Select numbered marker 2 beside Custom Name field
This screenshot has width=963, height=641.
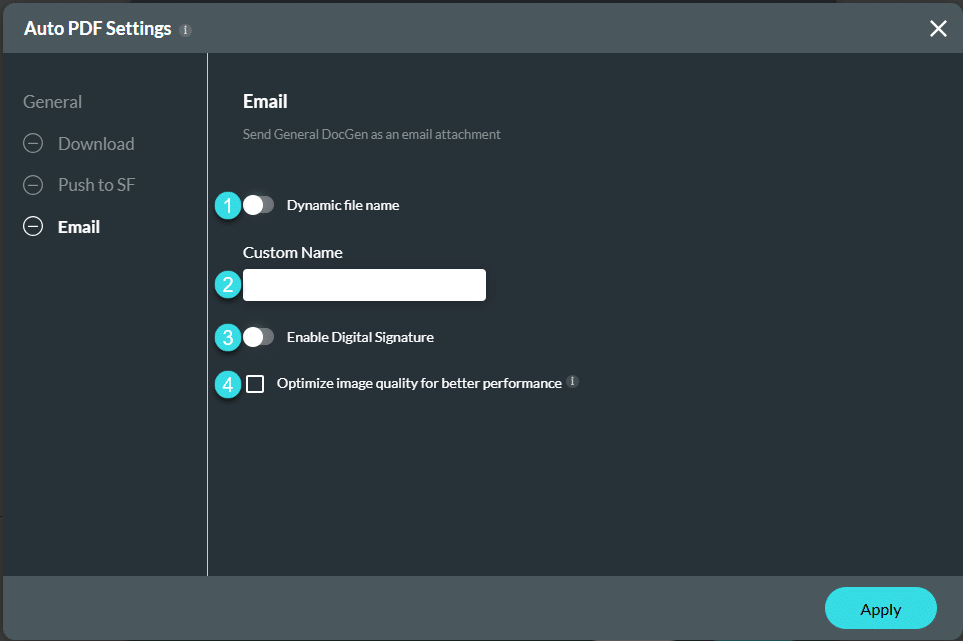(x=227, y=285)
